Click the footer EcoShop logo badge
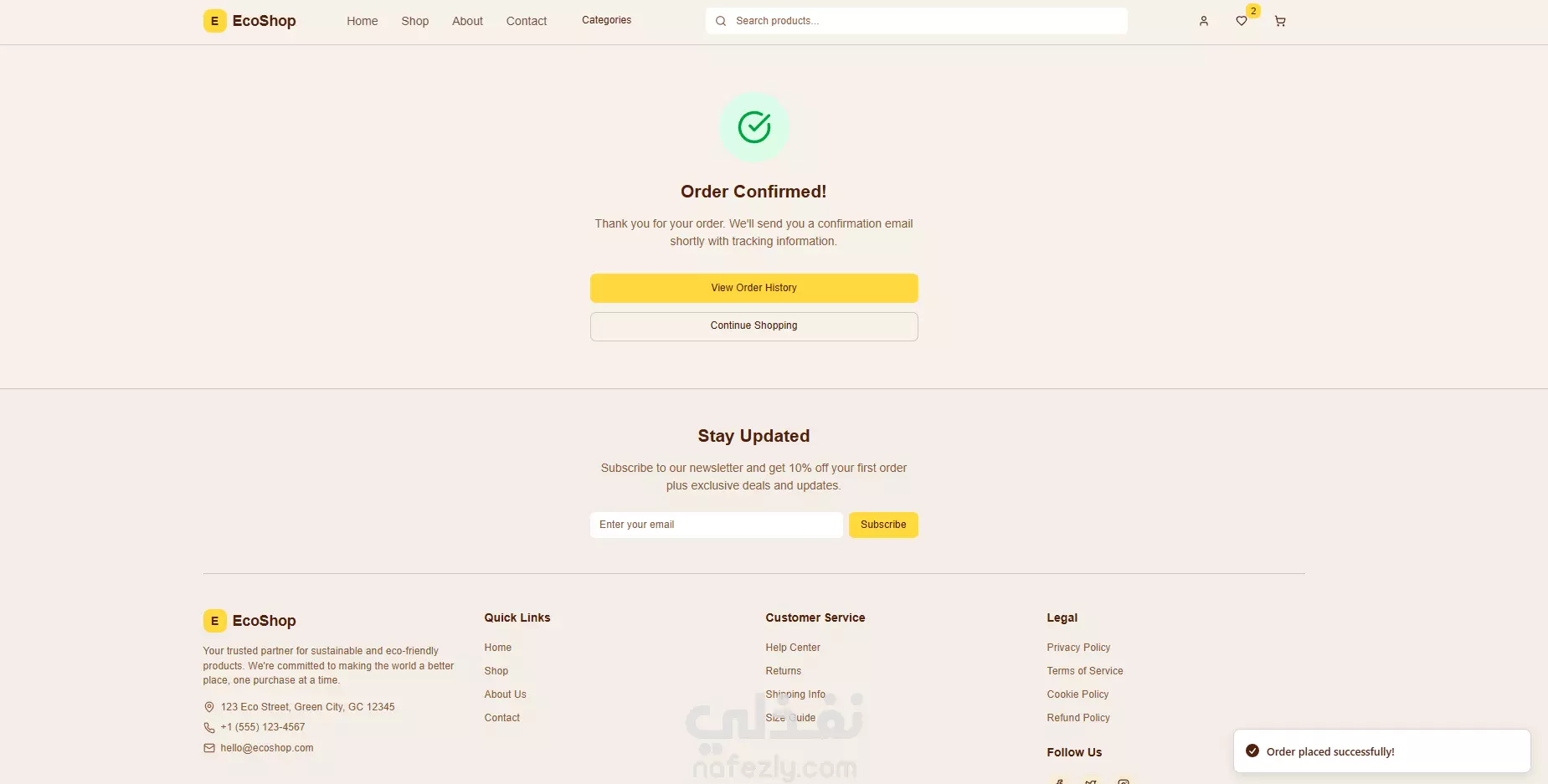The image size is (1548, 784). tap(214, 621)
